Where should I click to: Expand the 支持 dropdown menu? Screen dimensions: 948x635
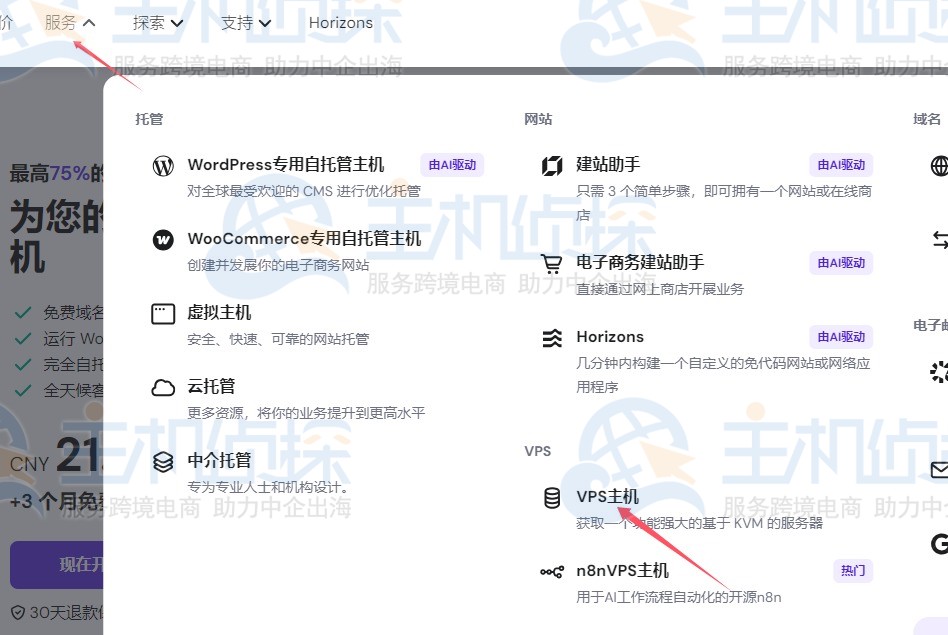point(246,23)
